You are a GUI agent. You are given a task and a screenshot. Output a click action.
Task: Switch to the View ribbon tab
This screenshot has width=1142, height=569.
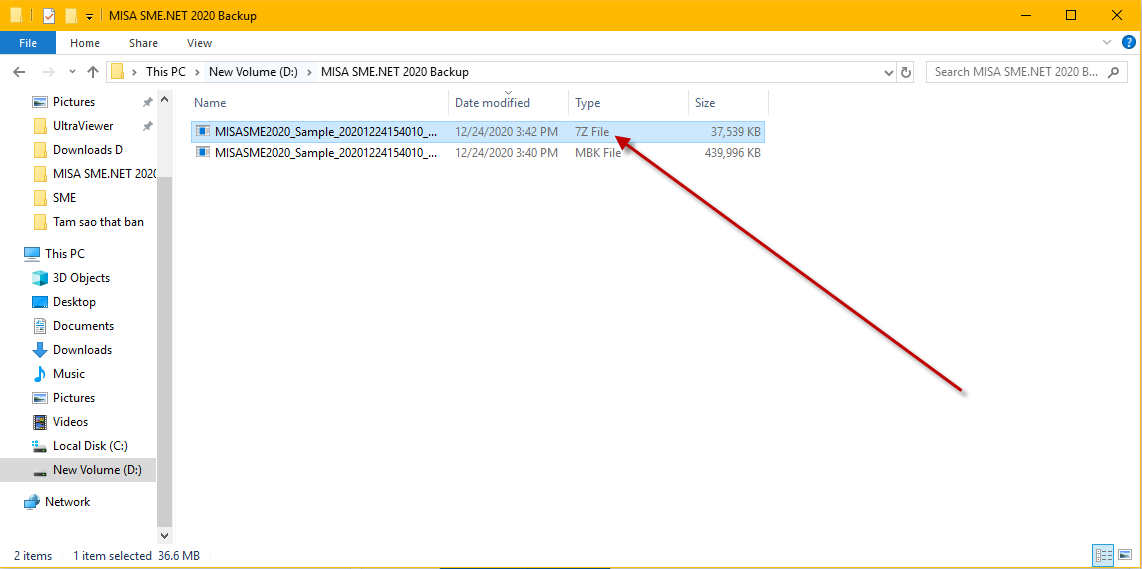(200, 43)
